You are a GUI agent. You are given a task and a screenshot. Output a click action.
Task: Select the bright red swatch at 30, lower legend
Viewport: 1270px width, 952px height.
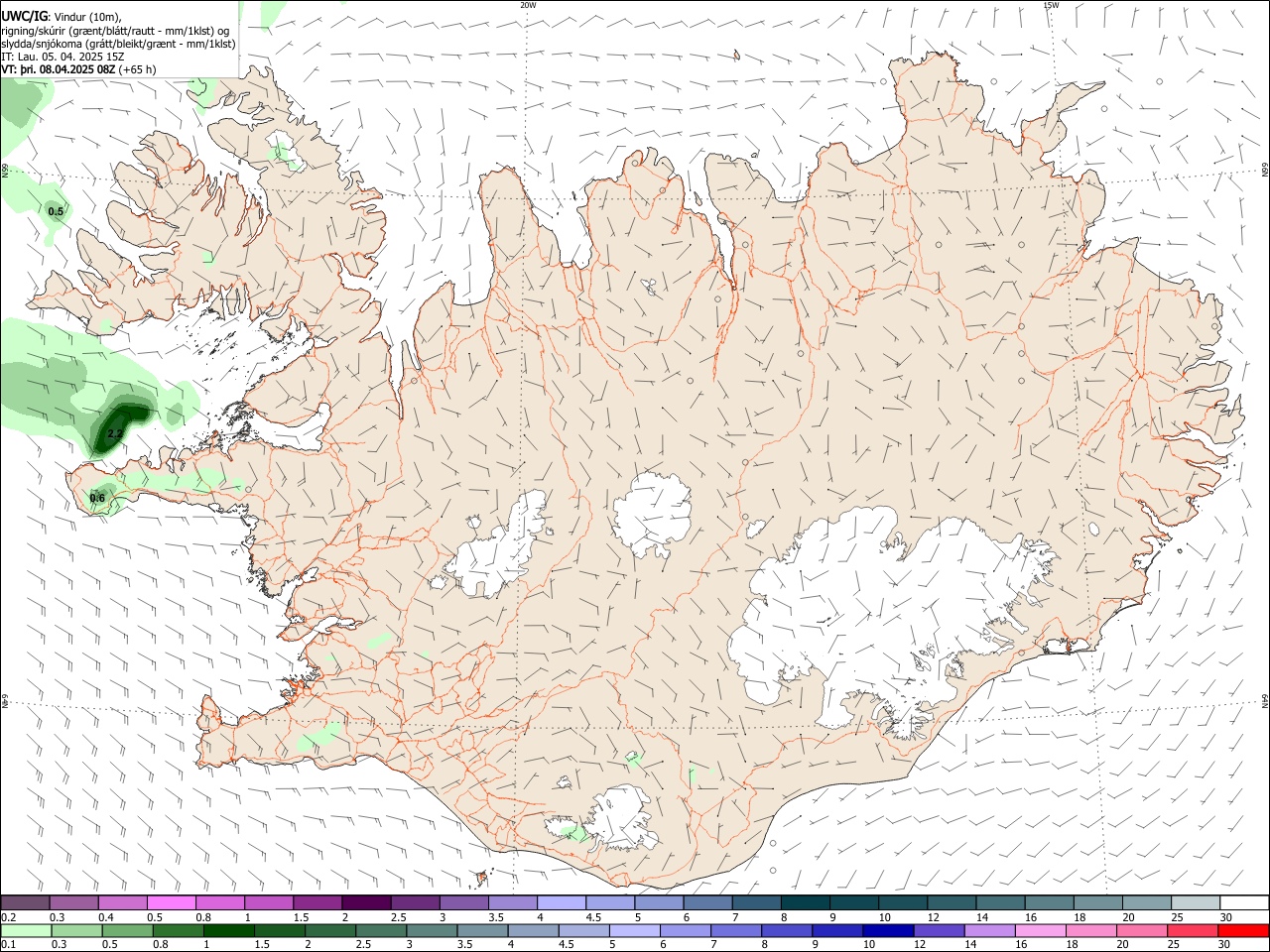(1242, 930)
